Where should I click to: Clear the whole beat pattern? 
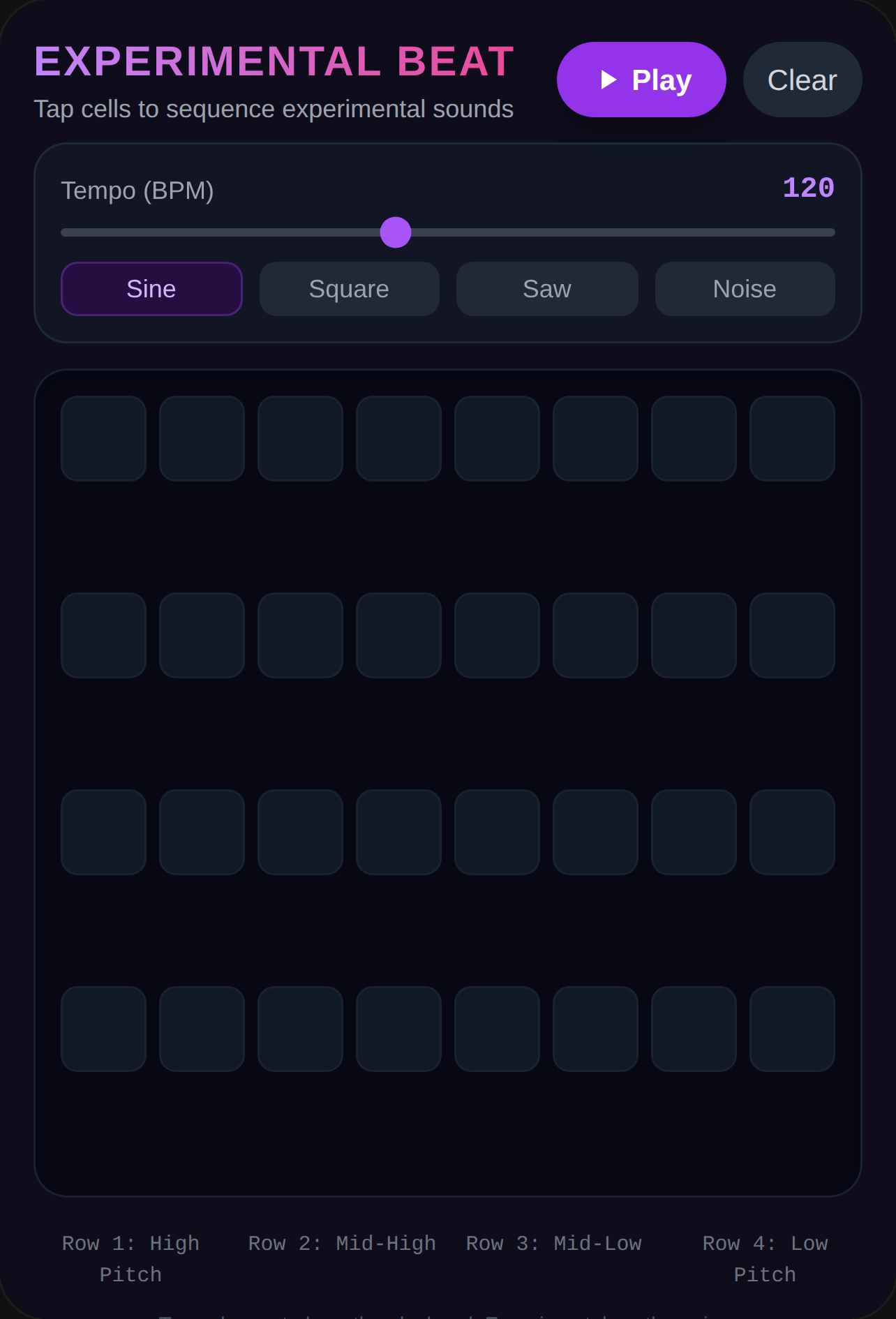[802, 80]
